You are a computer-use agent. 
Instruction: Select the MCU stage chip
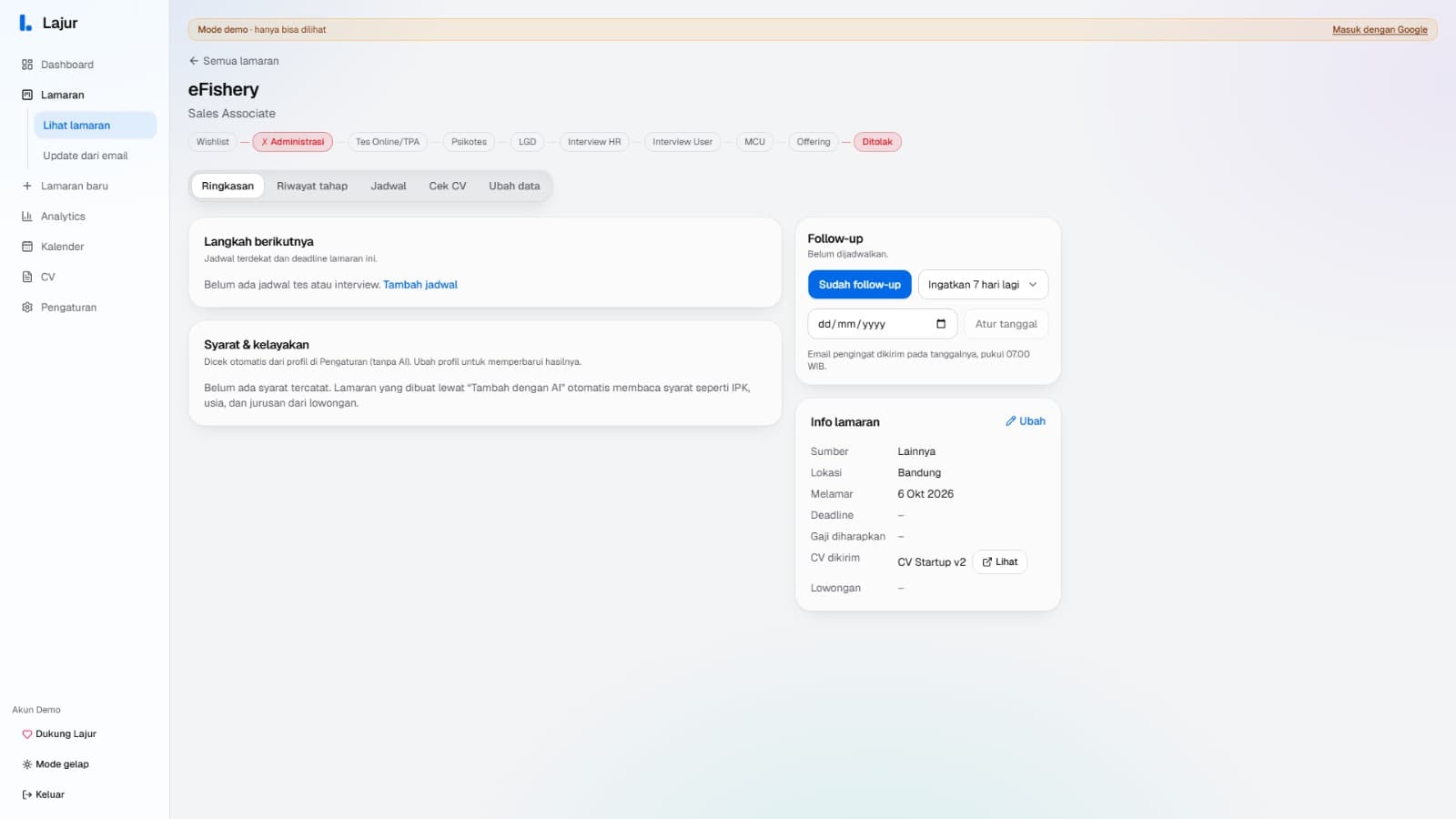[x=754, y=142]
